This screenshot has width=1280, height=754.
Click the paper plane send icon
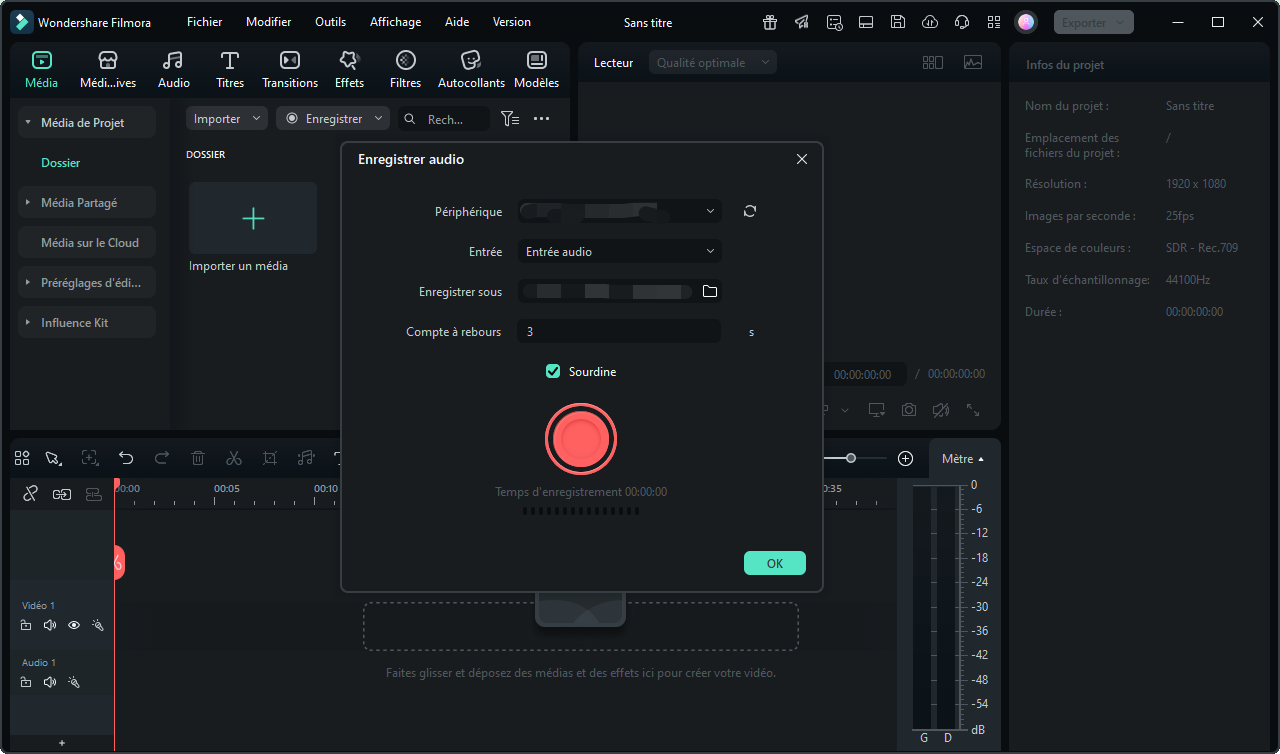(x=802, y=22)
